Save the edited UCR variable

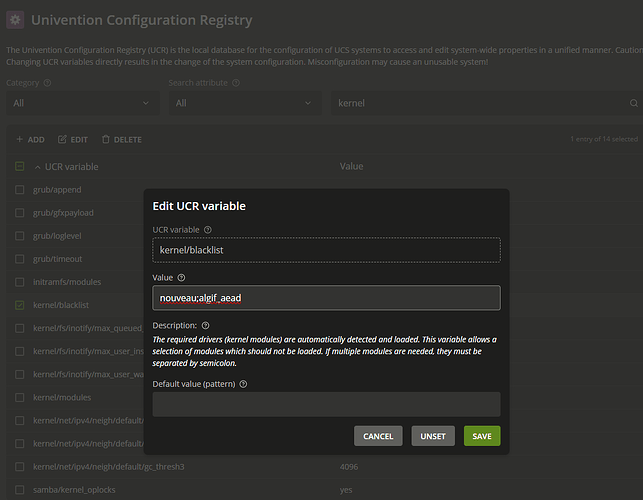click(482, 436)
